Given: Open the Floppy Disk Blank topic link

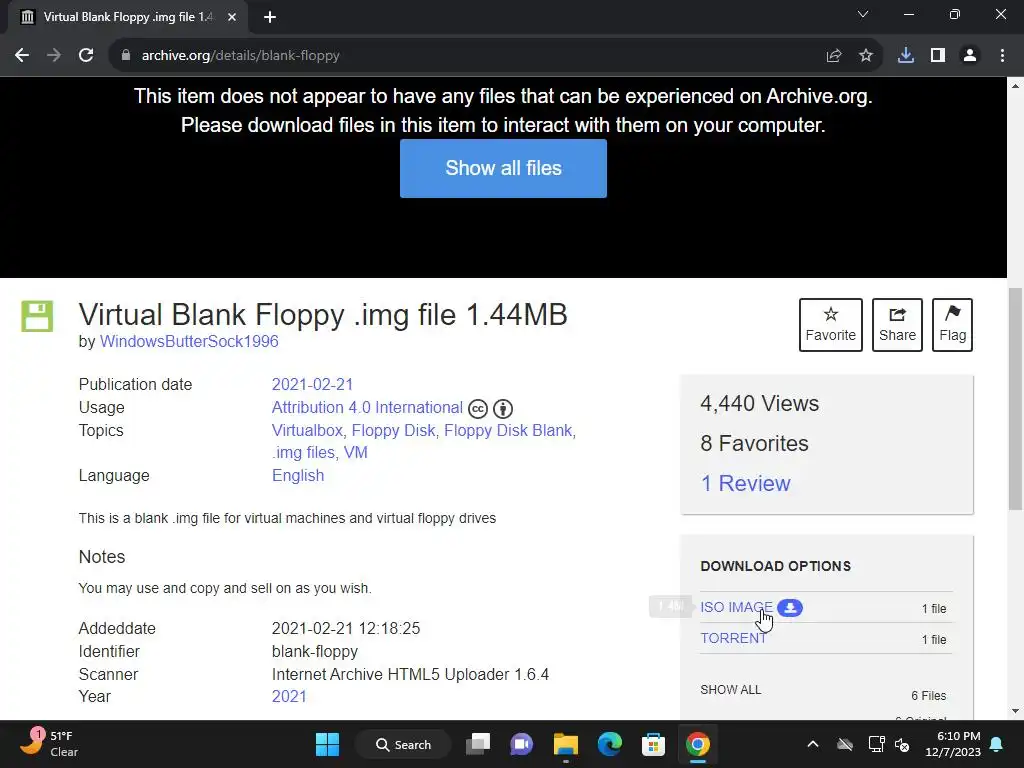Looking at the screenshot, I should coord(508,430).
